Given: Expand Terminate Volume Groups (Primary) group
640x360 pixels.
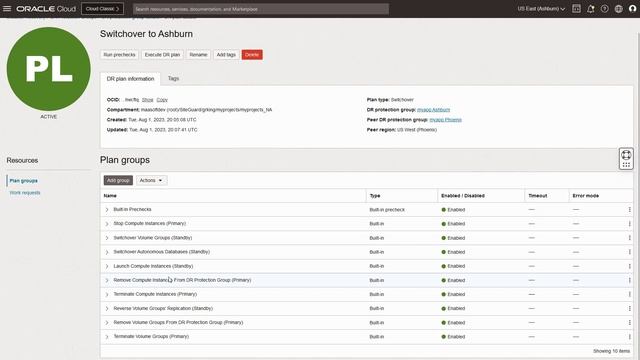Looking at the screenshot, I should (107, 337).
